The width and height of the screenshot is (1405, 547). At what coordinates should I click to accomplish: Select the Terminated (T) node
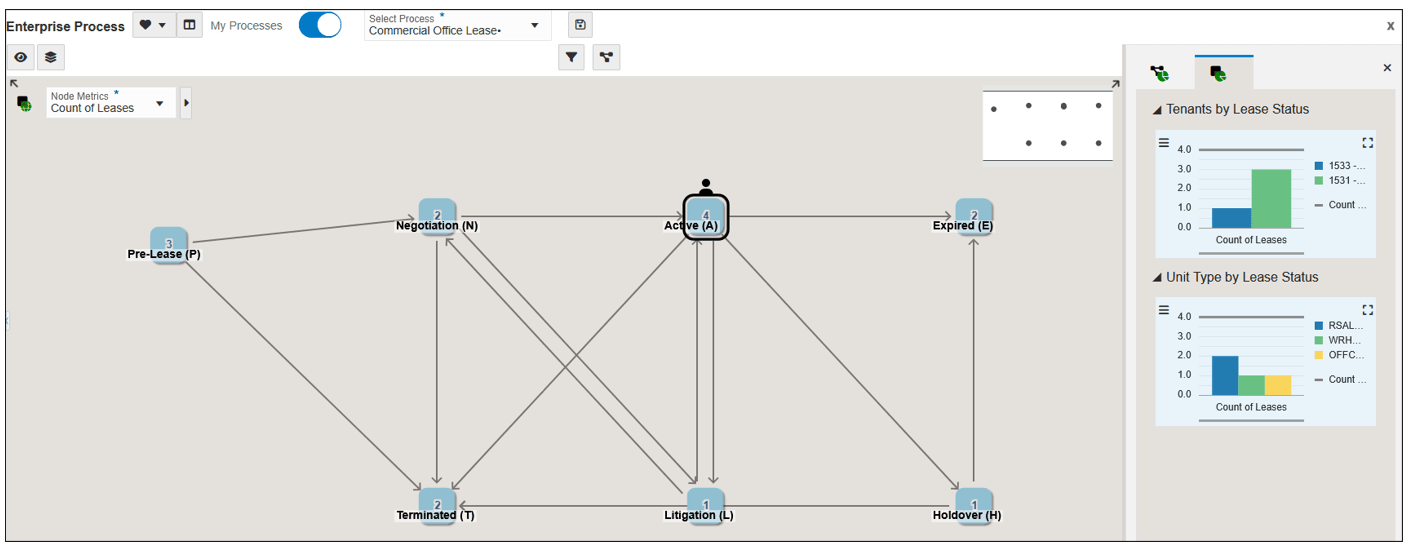point(437,507)
